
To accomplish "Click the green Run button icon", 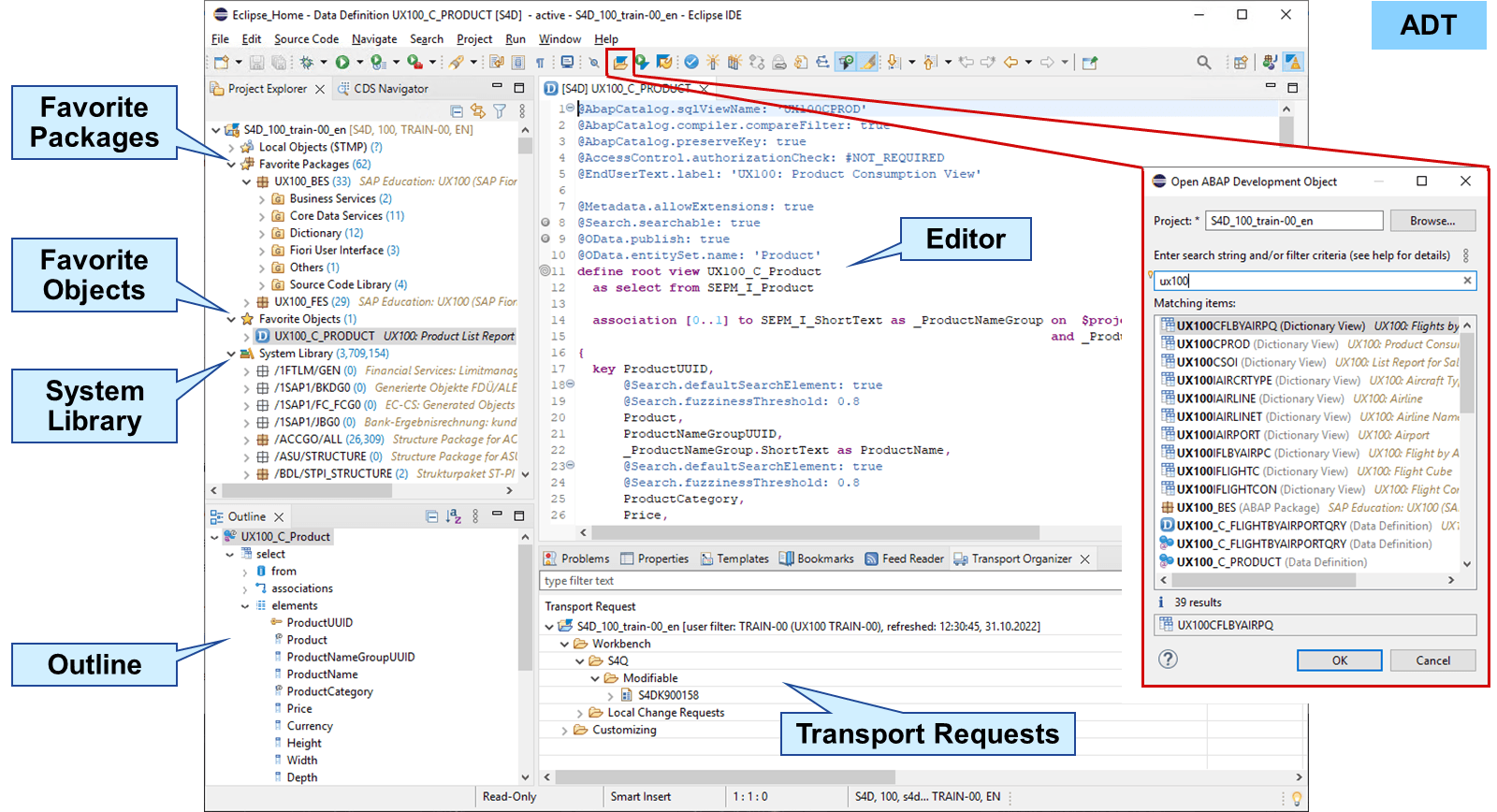I will (342, 63).
